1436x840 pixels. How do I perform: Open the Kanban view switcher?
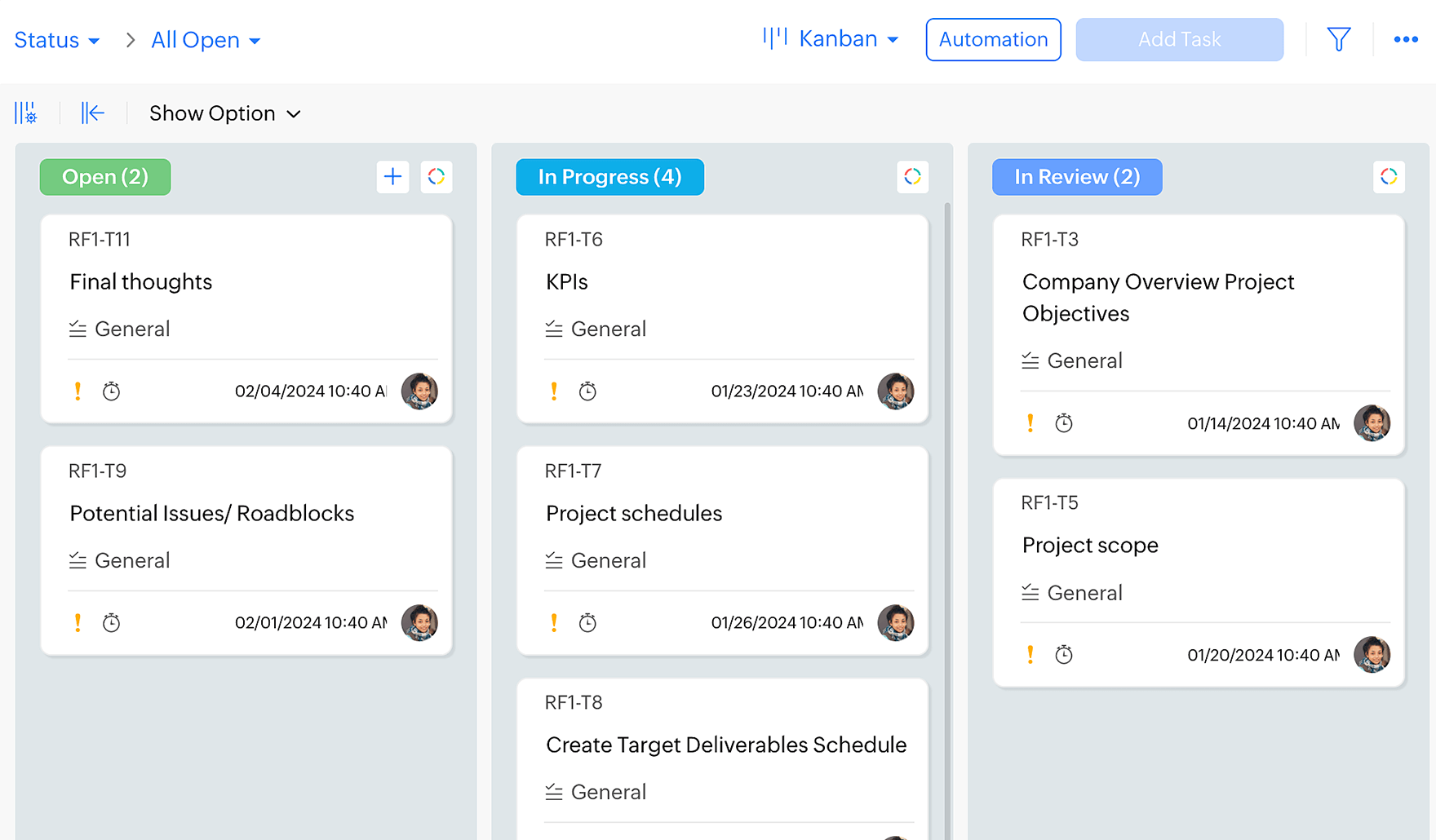pyautogui.click(x=831, y=39)
